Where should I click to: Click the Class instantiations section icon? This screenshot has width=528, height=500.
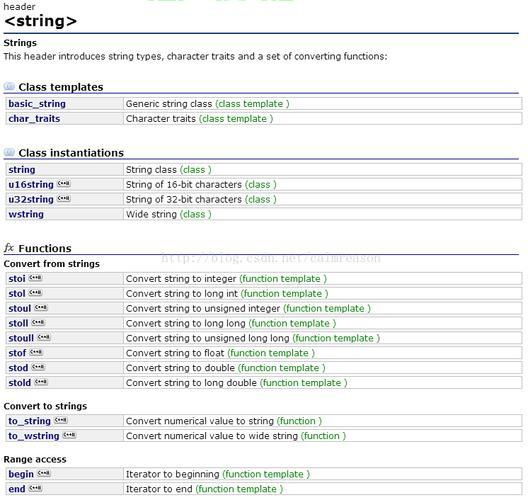(x=9, y=153)
